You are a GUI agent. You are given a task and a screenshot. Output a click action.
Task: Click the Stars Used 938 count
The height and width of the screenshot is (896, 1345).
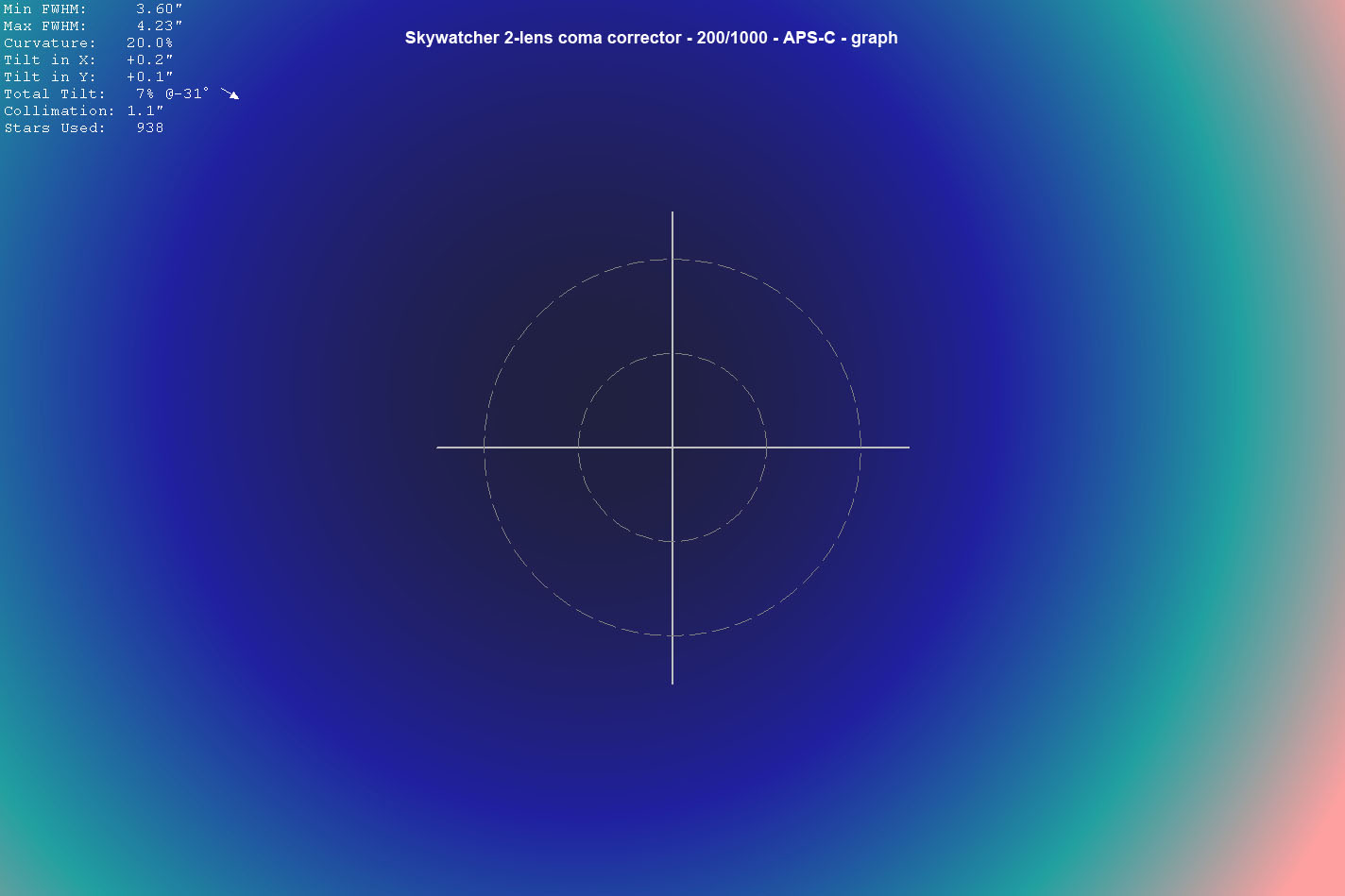[x=149, y=128]
